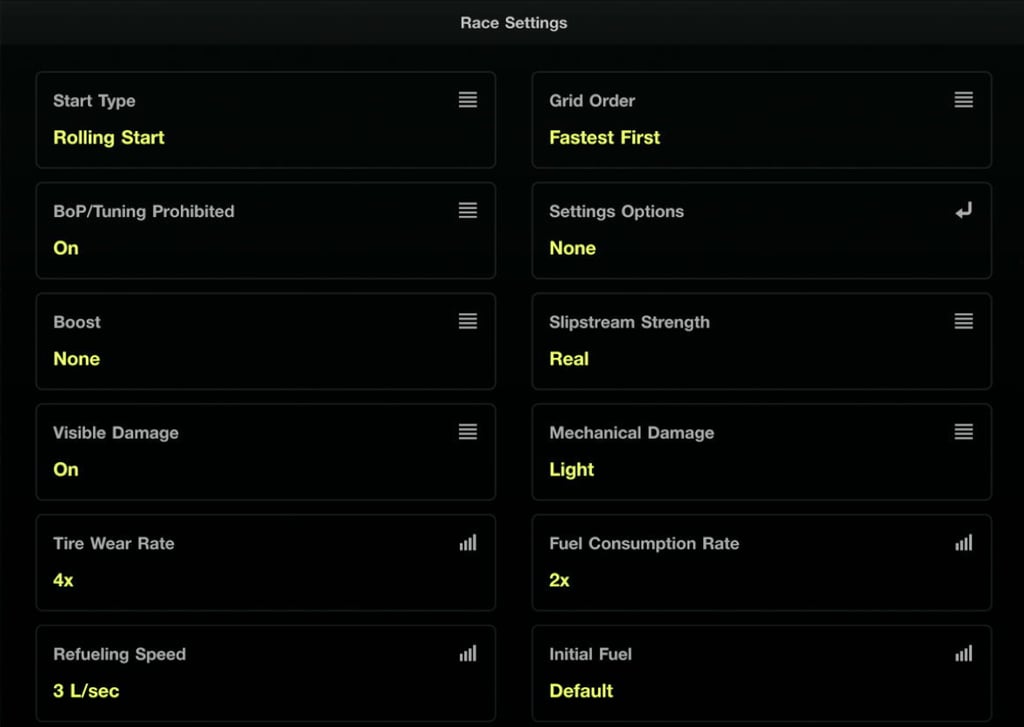The height and width of the screenshot is (727, 1024).
Task: Click the Slipstream Strength Real value
Action: point(569,359)
